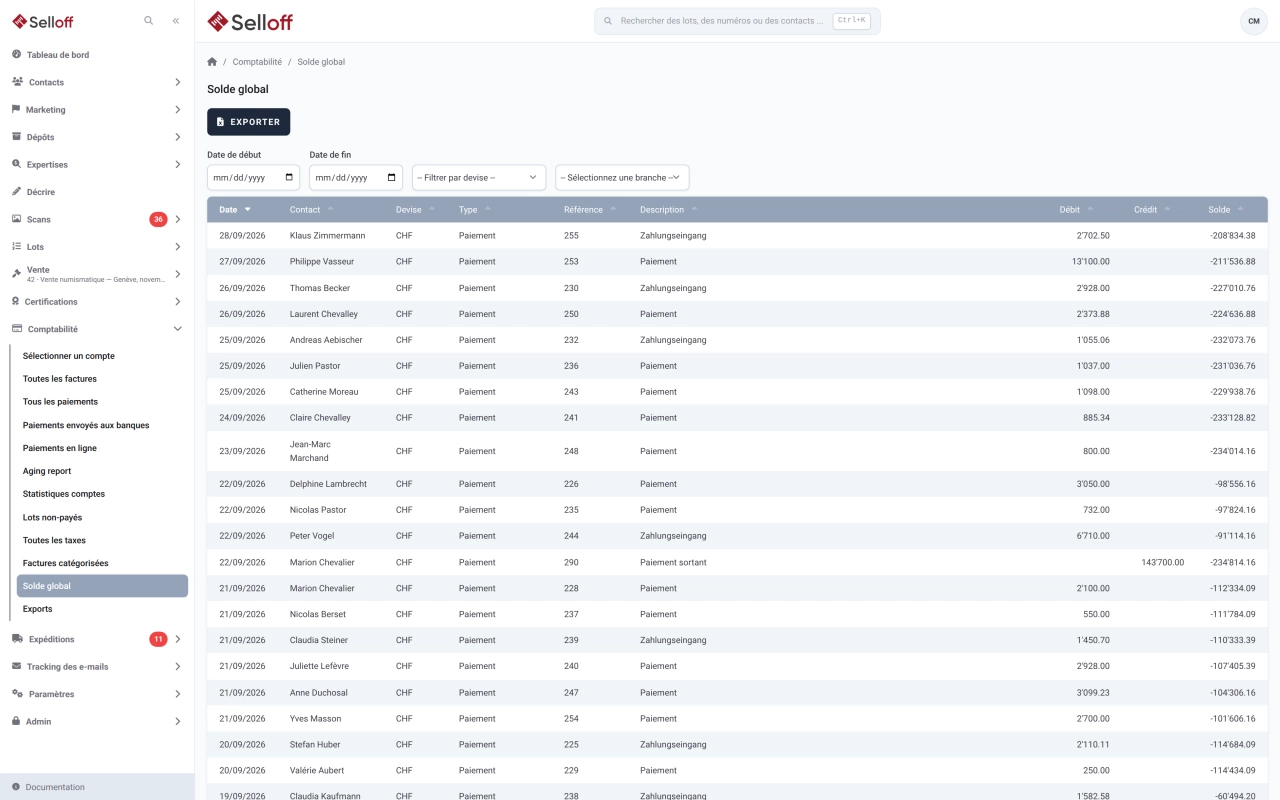
Task: Open calendar picker in Date de début
Action: (x=290, y=177)
